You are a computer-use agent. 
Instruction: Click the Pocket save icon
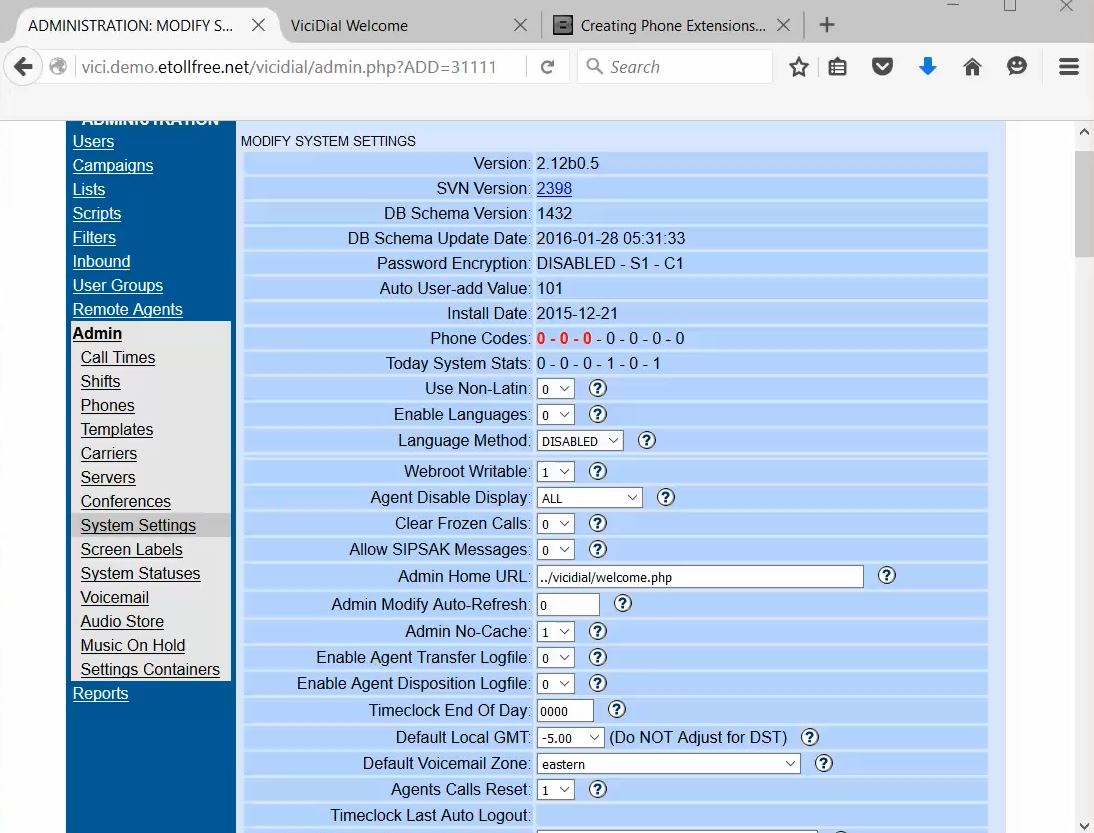[882, 67]
